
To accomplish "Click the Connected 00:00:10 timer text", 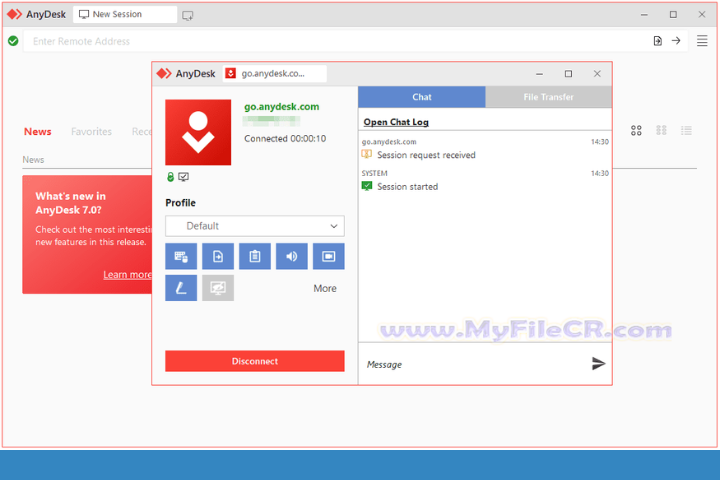I will click(x=285, y=139).
